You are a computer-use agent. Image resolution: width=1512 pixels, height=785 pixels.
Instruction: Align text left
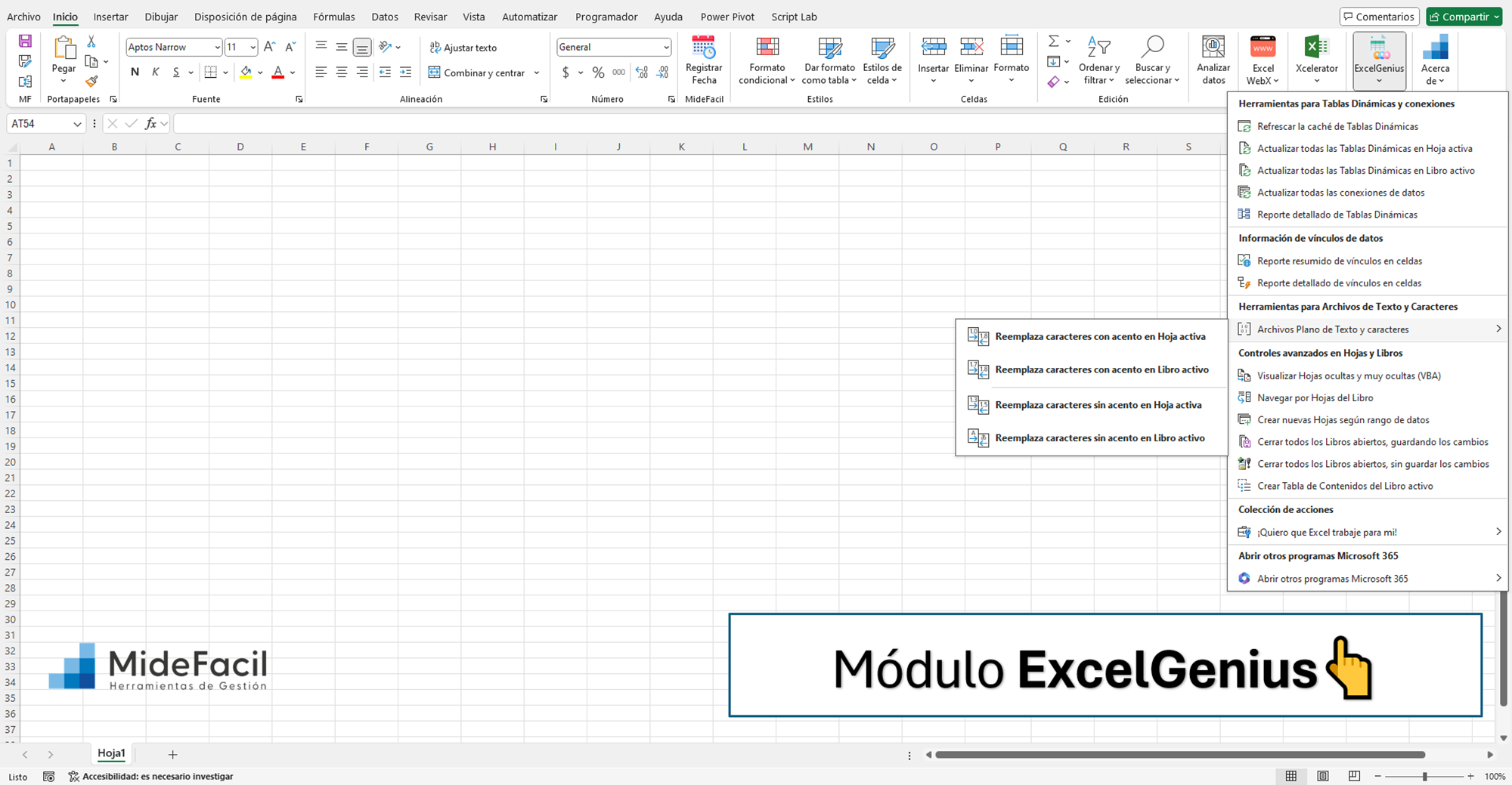(321, 72)
